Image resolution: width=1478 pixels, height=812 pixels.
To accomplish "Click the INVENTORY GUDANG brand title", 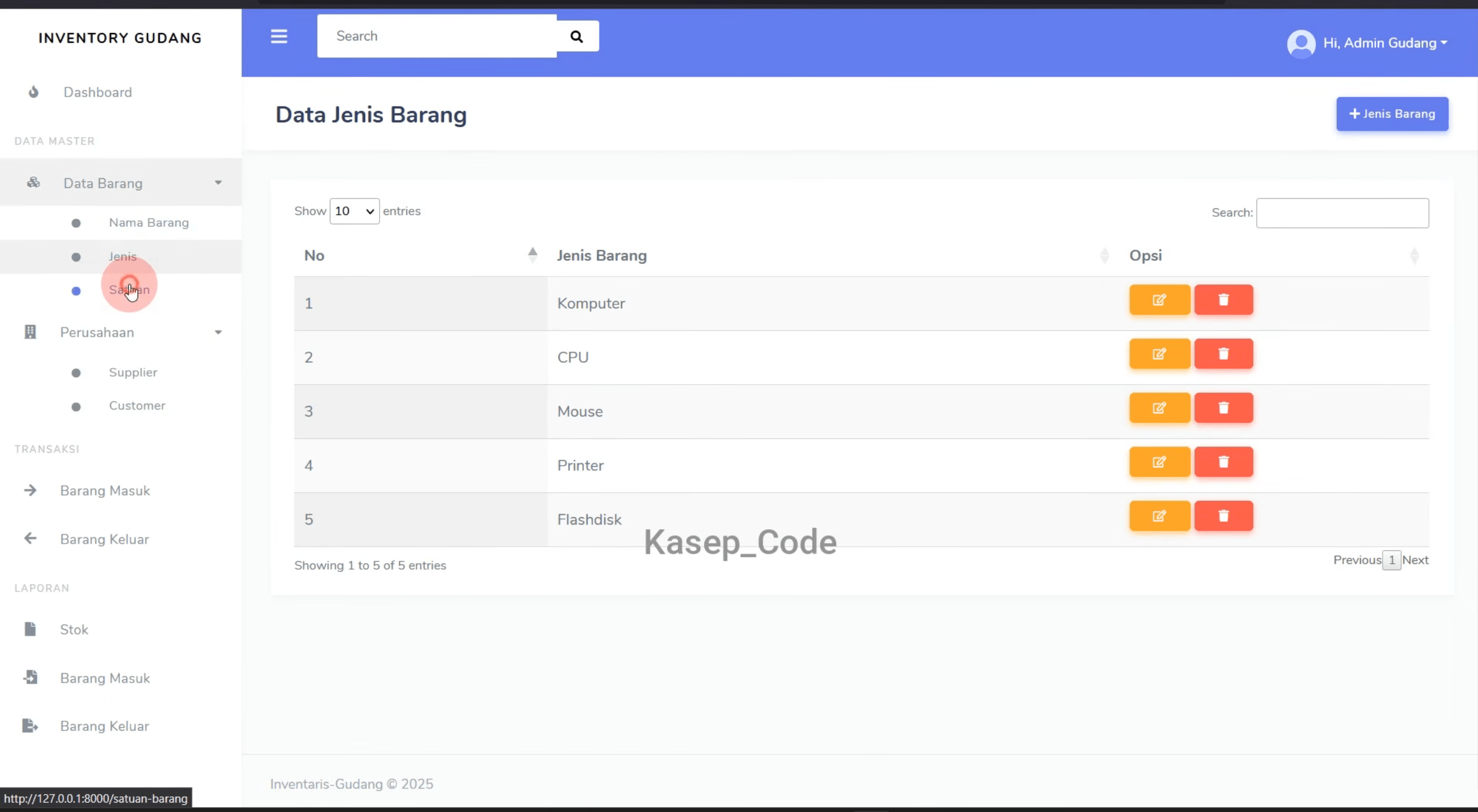I will pos(120,38).
